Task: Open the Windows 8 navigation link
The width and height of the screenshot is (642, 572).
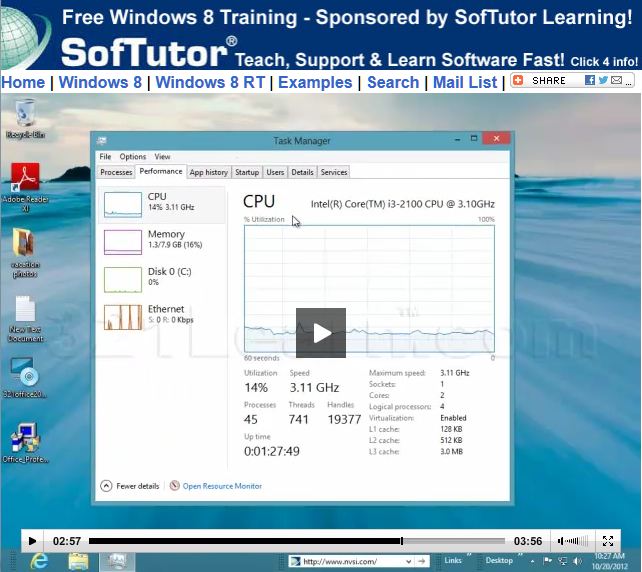Action: coord(100,82)
